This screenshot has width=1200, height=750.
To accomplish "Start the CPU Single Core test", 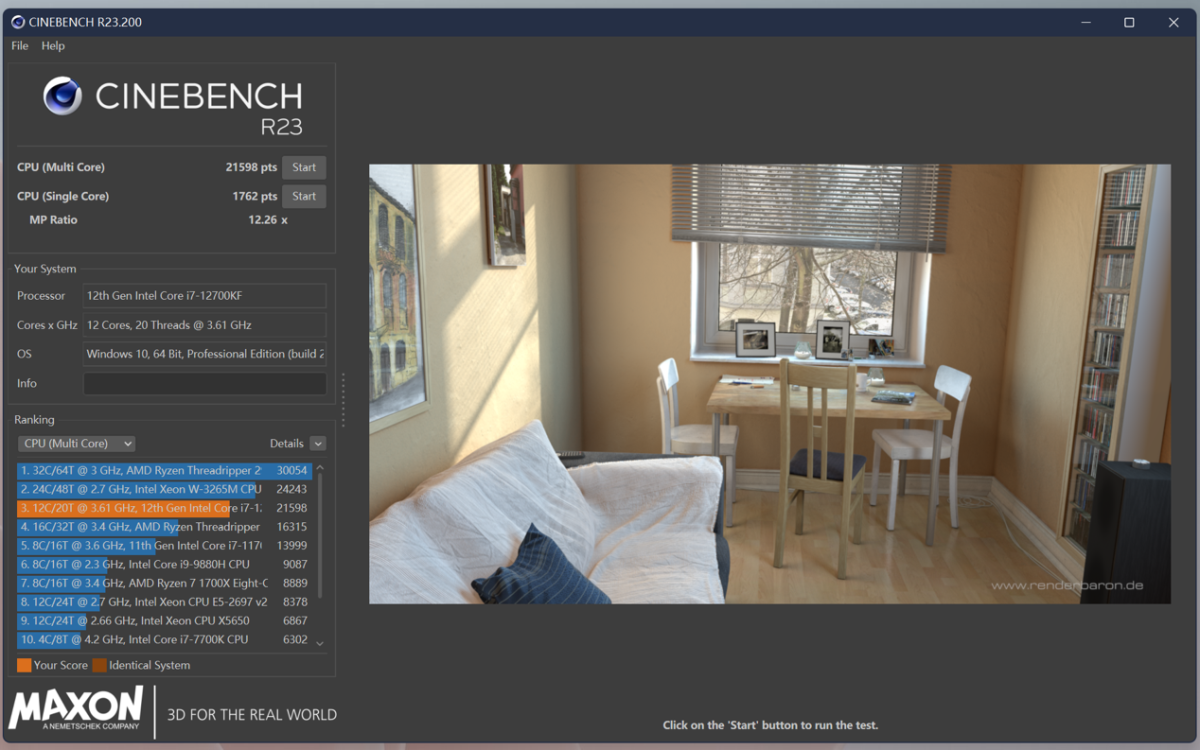I will coord(304,197).
